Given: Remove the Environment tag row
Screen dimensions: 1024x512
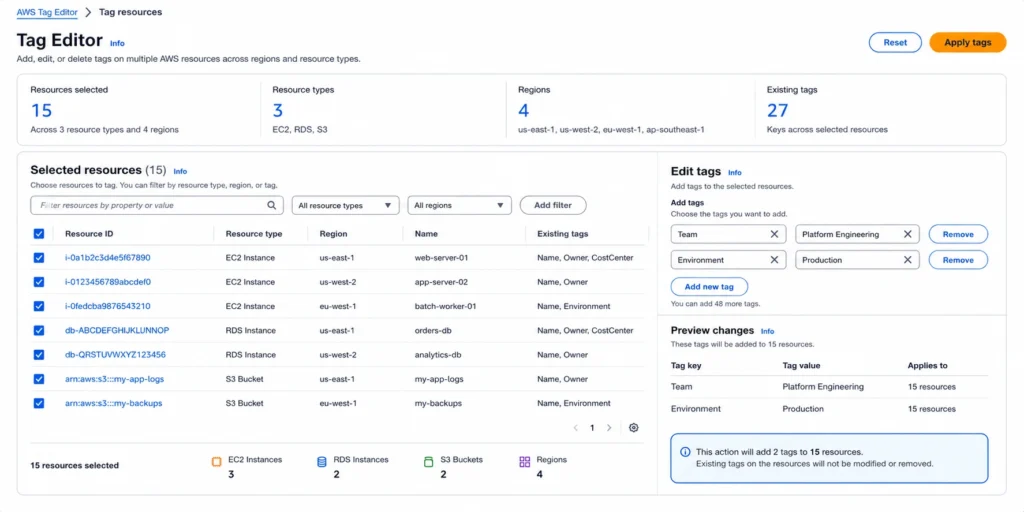Looking at the screenshot, I should (958, 260).
